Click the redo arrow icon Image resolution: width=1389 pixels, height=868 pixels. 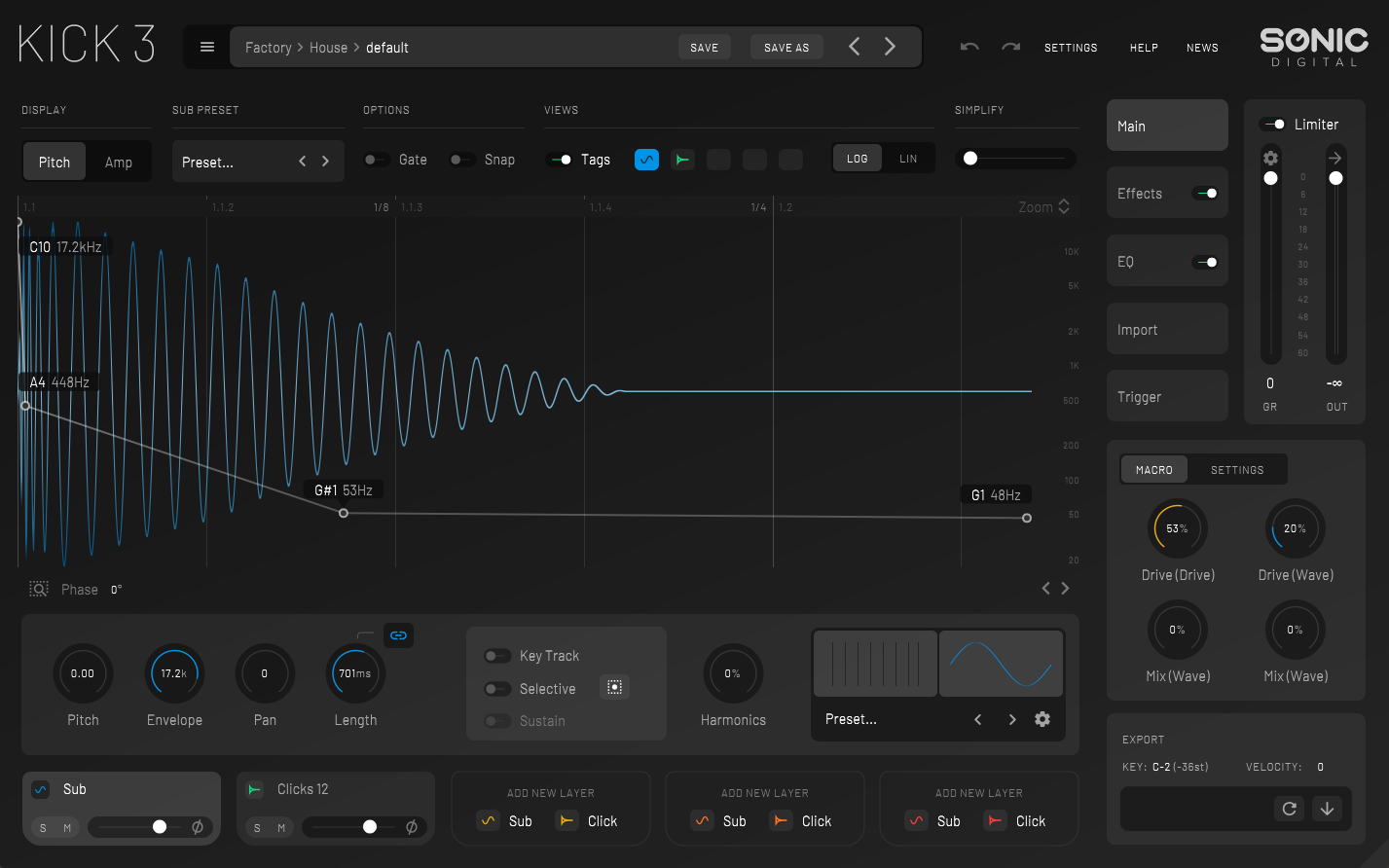point(1010,47)
